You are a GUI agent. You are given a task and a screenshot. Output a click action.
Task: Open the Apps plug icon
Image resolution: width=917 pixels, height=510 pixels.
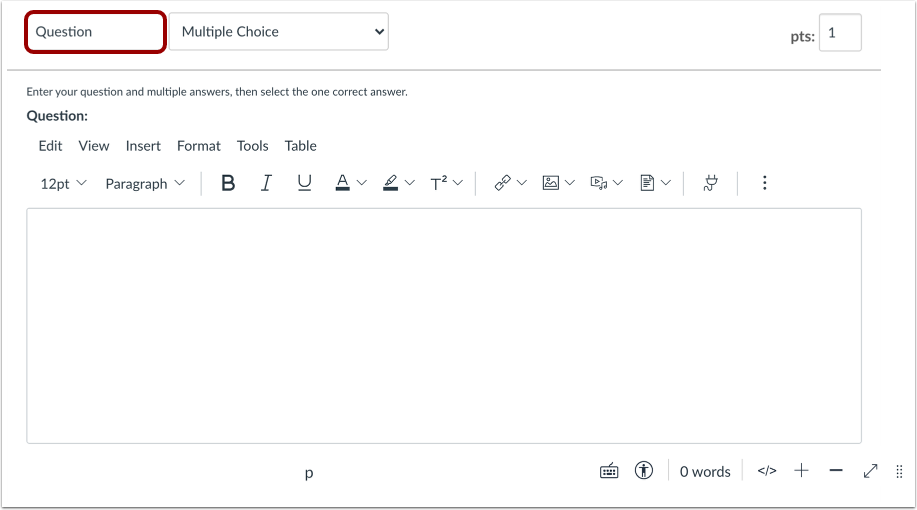711,183
